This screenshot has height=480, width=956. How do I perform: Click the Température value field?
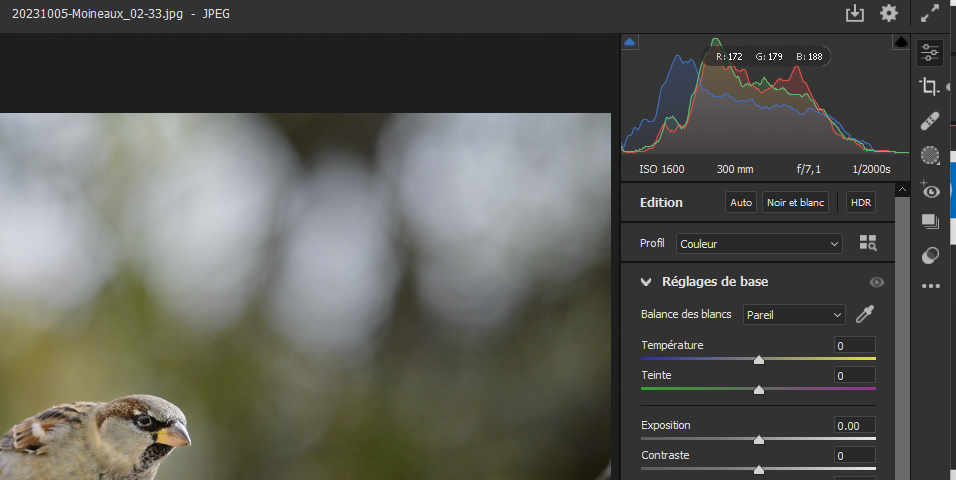pyautogui.click(x=855, y=346)
